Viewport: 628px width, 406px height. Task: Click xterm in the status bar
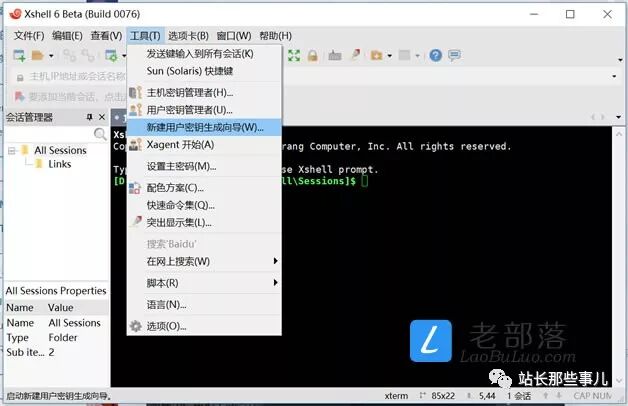coord(396,396)
